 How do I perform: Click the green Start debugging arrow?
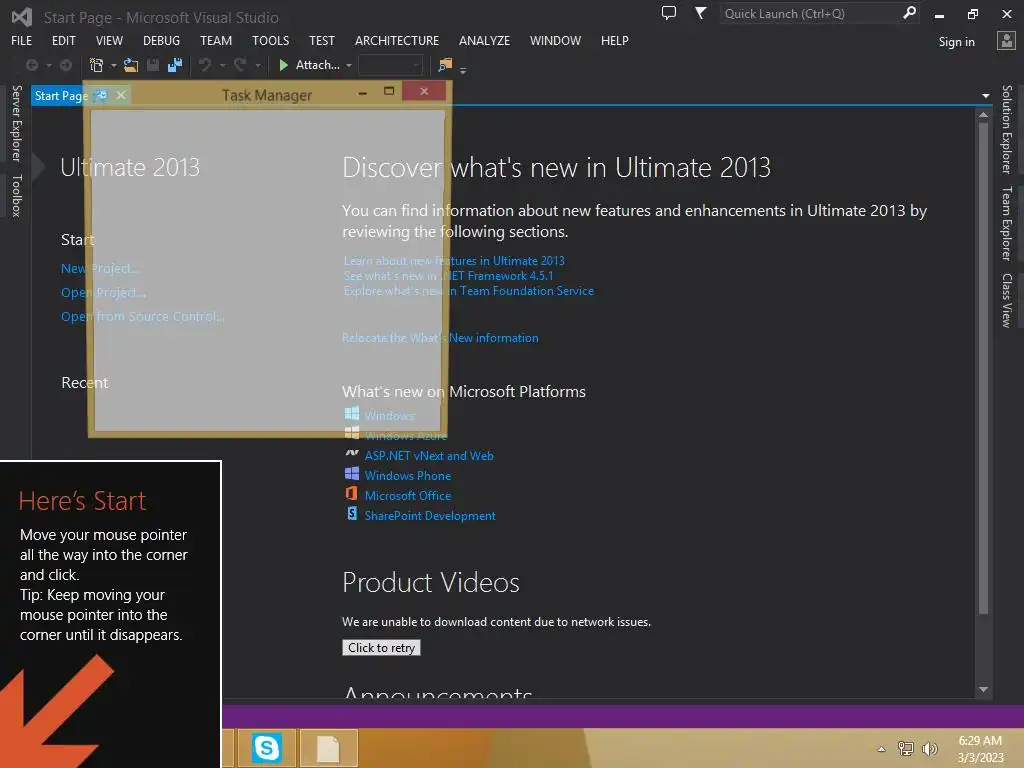[283, 65]
